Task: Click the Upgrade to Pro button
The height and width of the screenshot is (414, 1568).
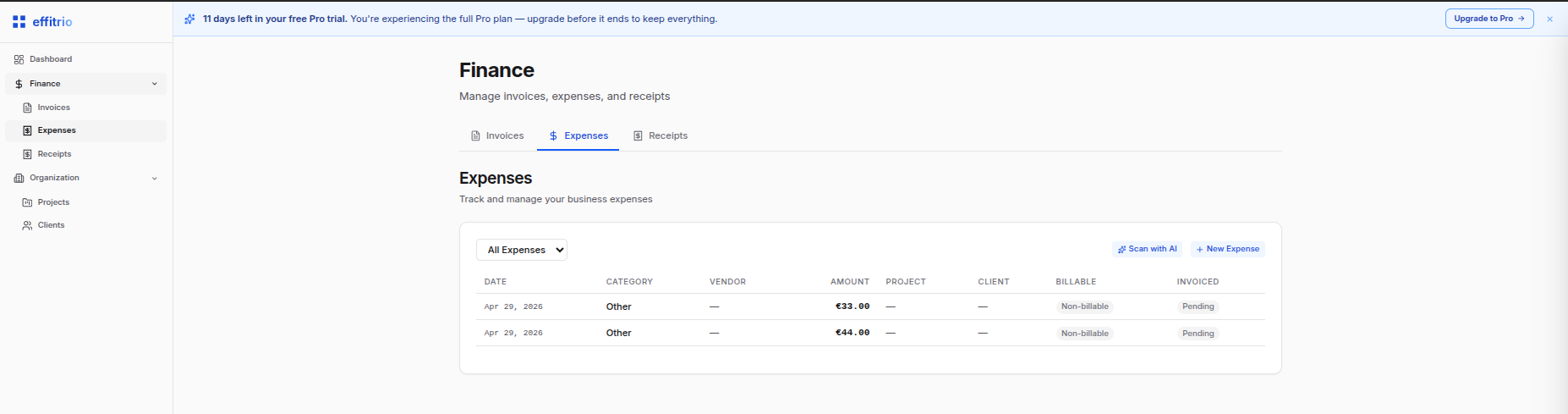Action: [x=1489, y=19]
